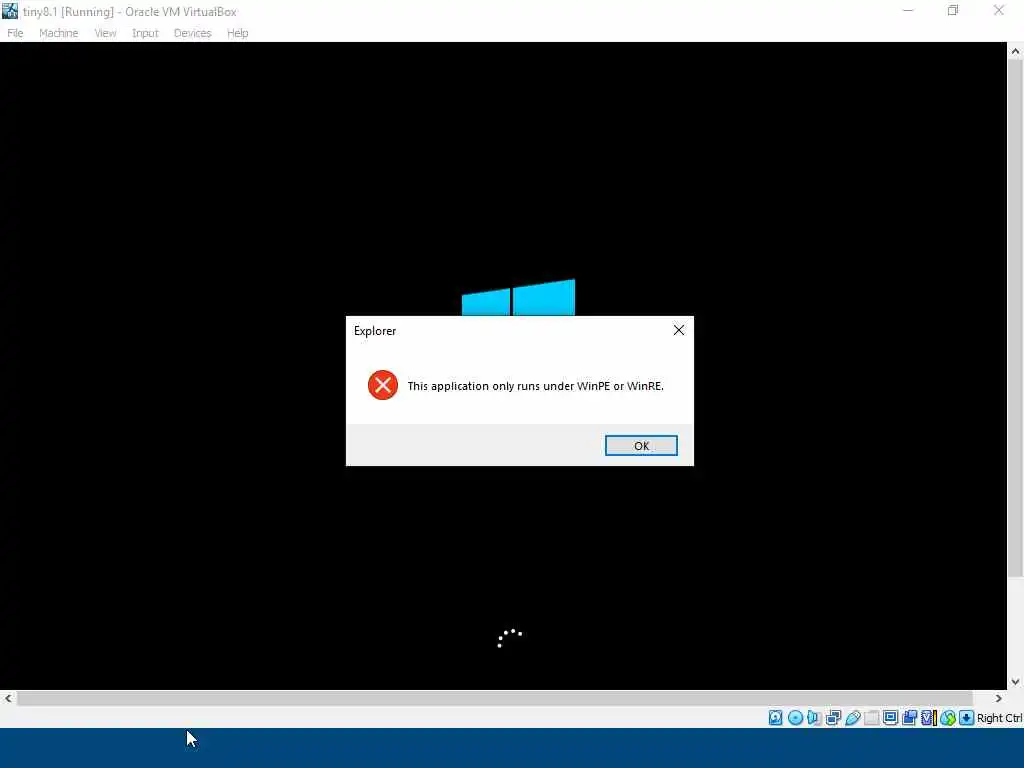Click the horizontal scrollbar thumb
This screenshot has width=1024, height=768.
point(495,698)
